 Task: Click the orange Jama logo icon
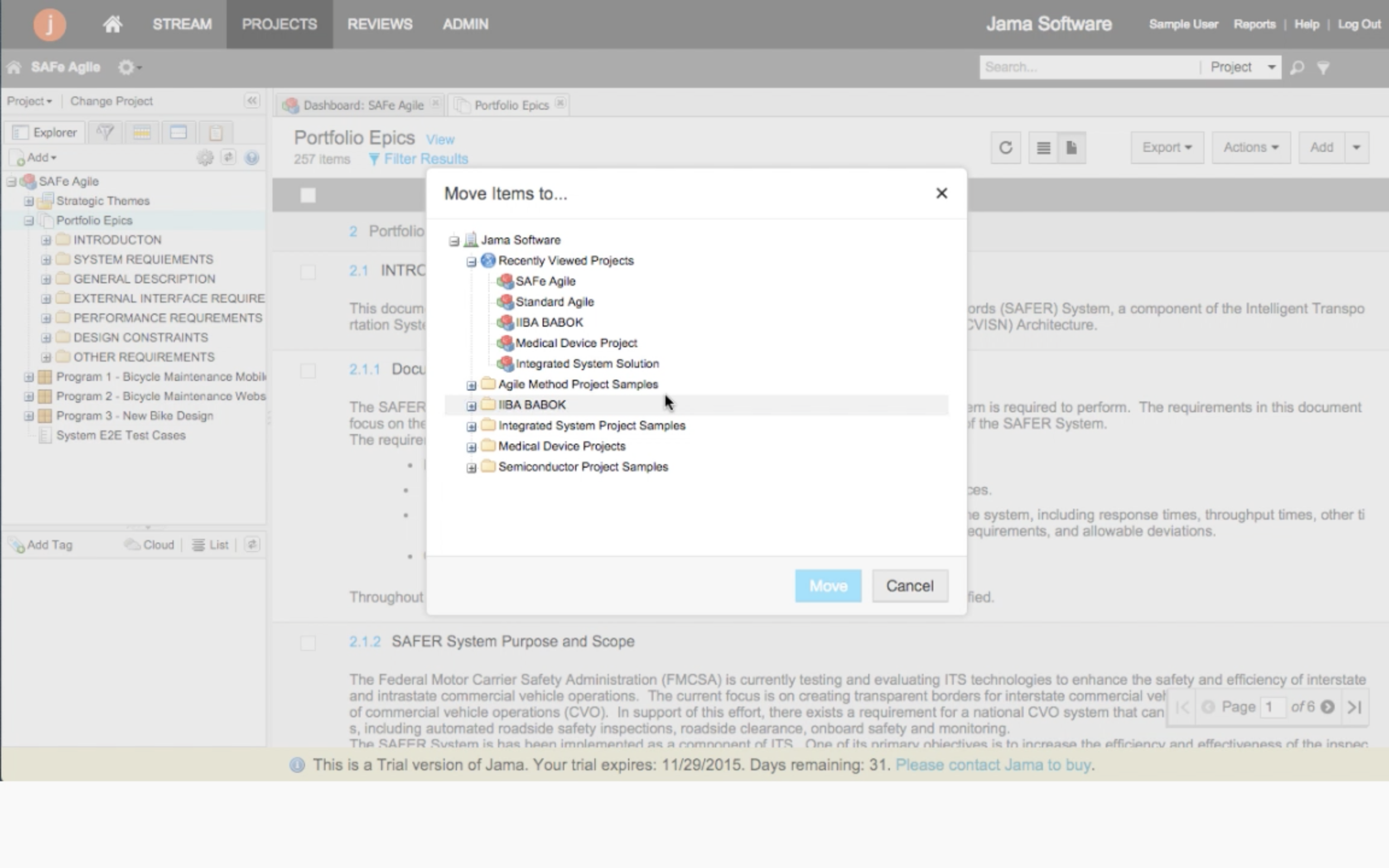49,24
